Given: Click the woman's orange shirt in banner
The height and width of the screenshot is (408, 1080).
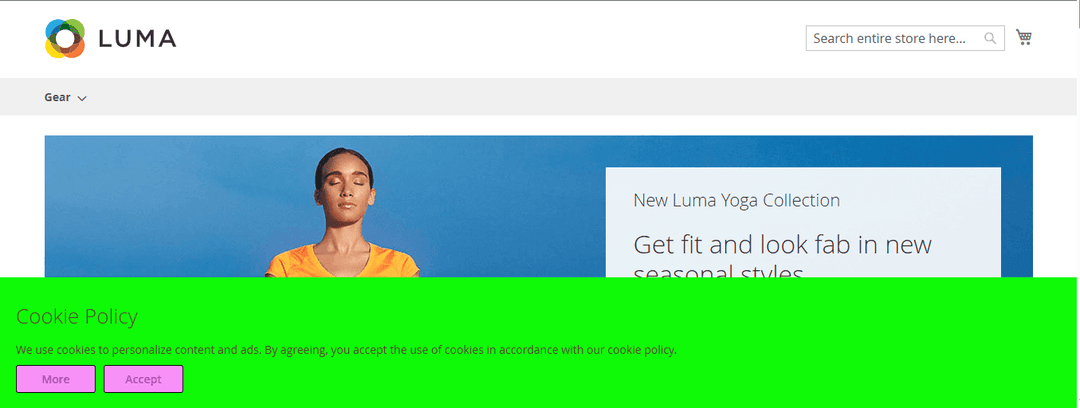Looking at the screenshot, I should tap(342, 263).
